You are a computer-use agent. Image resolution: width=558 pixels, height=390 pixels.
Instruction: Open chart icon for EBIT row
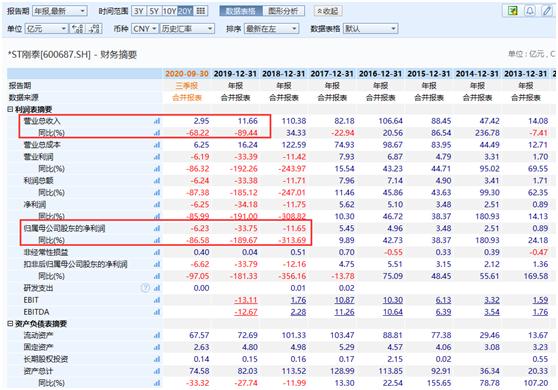tap(157, 300)
